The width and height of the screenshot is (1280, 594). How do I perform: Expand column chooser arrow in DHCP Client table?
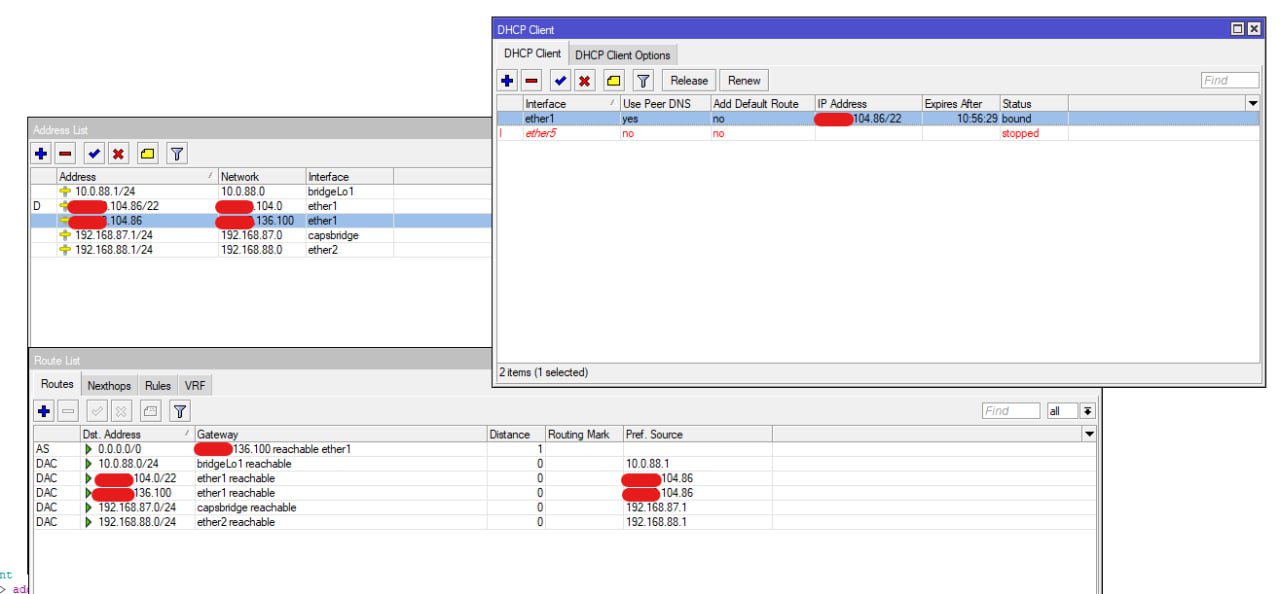coord(1252,104)
